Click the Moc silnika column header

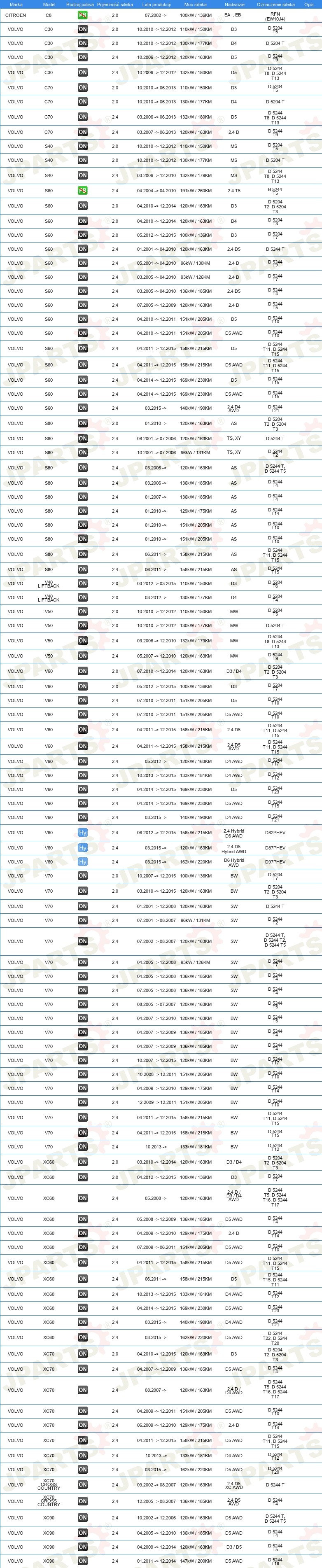(196, 4)
